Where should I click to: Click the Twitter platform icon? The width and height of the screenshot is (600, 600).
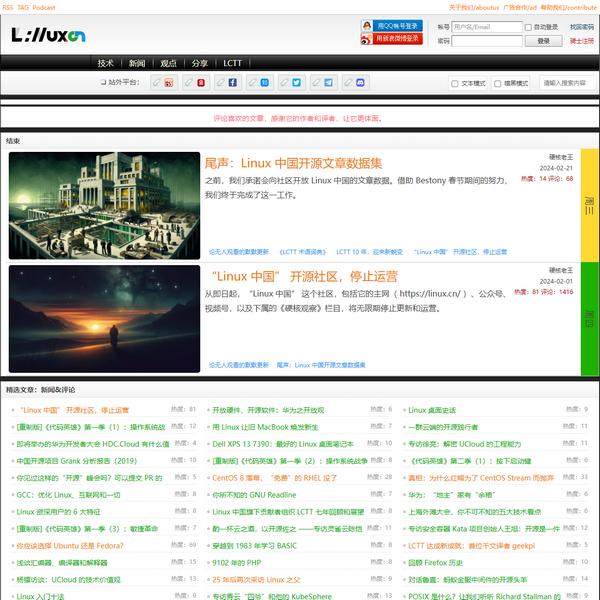[297, 83]
